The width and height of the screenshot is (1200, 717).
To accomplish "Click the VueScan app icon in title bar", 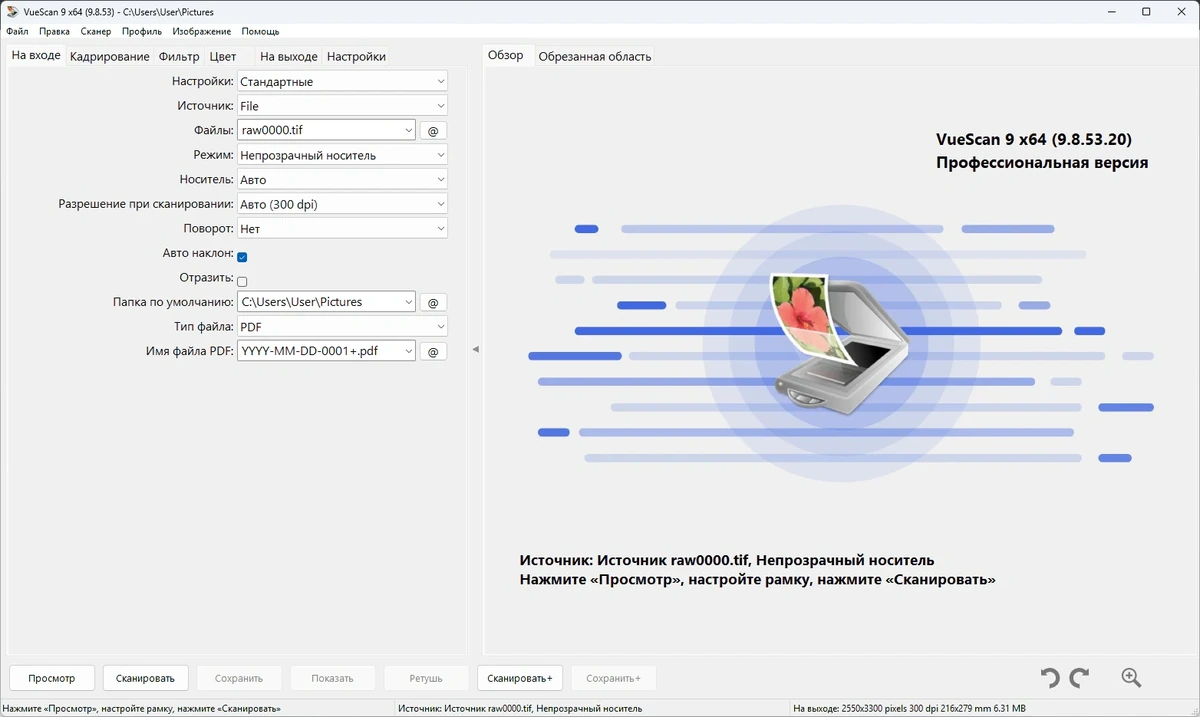I will [11, 11].
